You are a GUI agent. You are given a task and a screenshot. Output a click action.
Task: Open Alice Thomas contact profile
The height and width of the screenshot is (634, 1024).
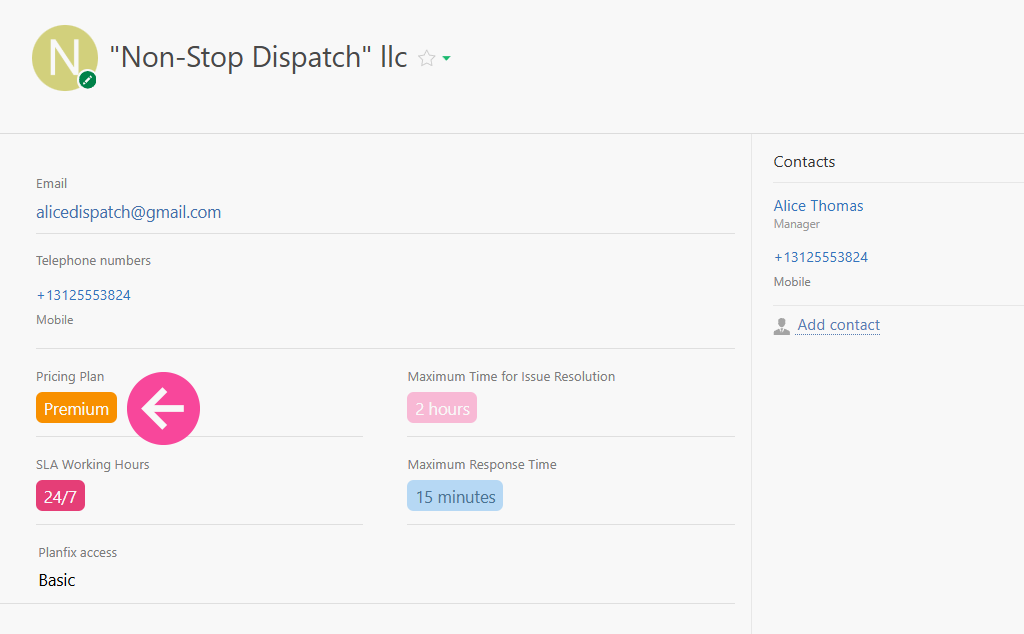click(x=818, y=205)
